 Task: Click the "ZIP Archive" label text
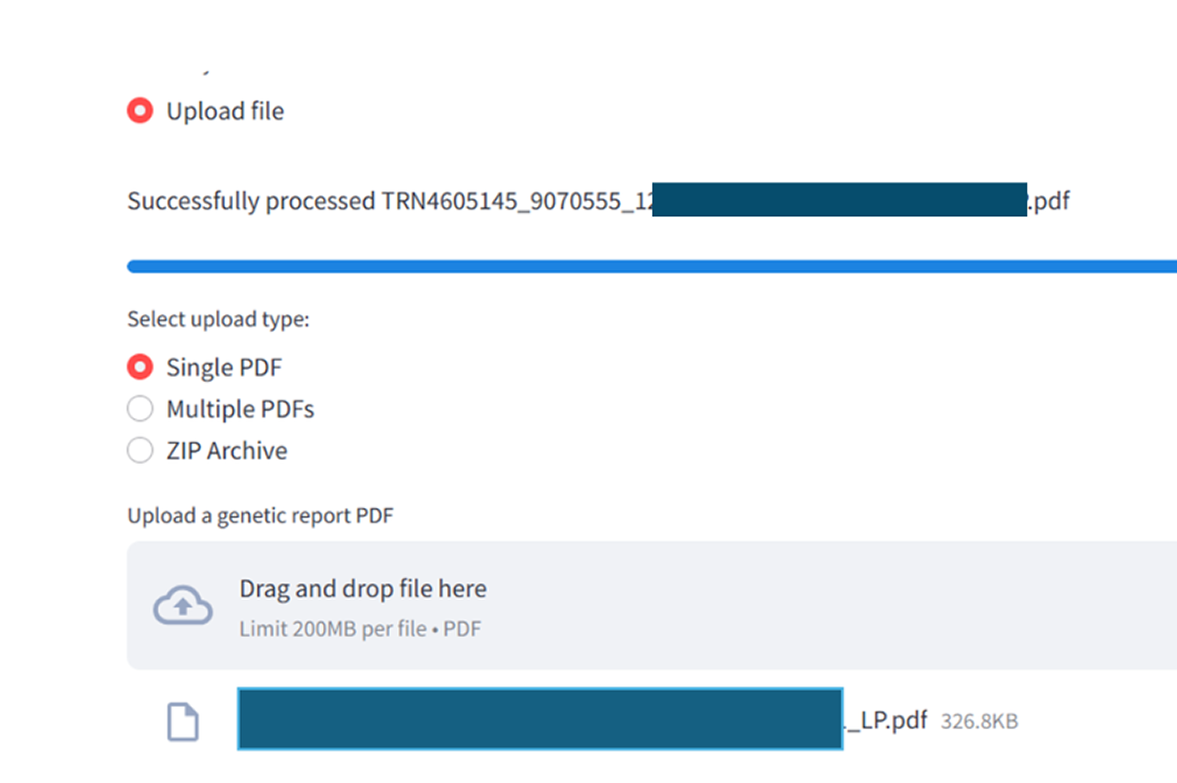coord(227,451)
